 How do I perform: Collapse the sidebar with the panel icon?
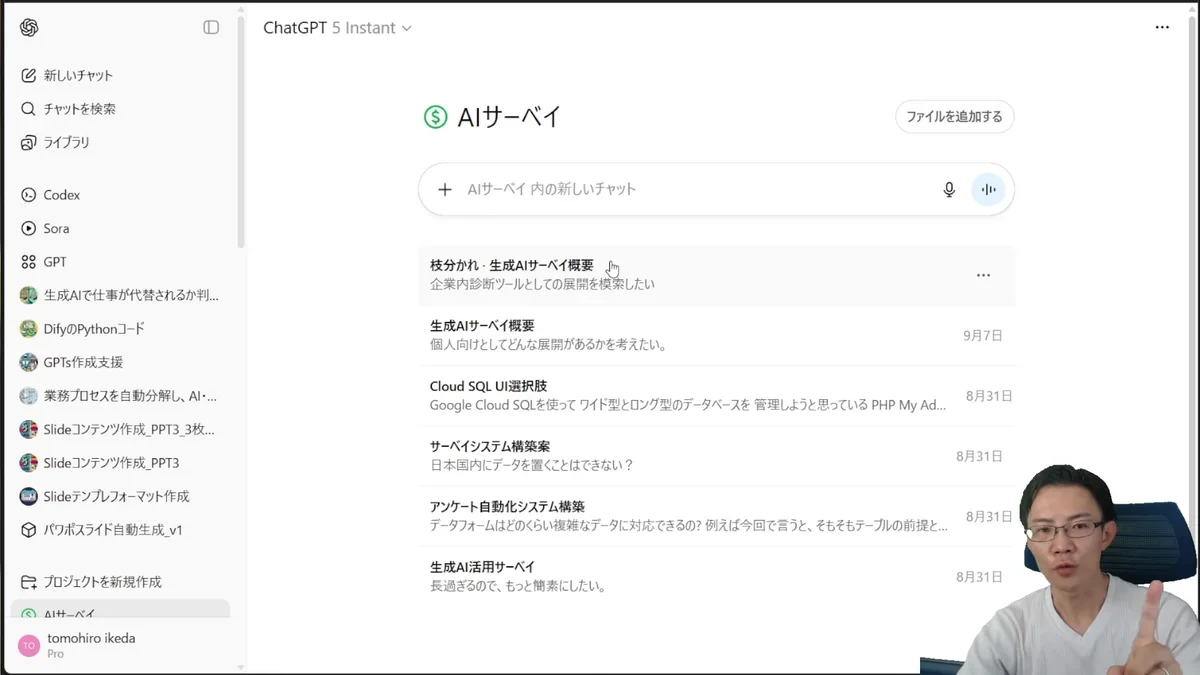(211, 28)
